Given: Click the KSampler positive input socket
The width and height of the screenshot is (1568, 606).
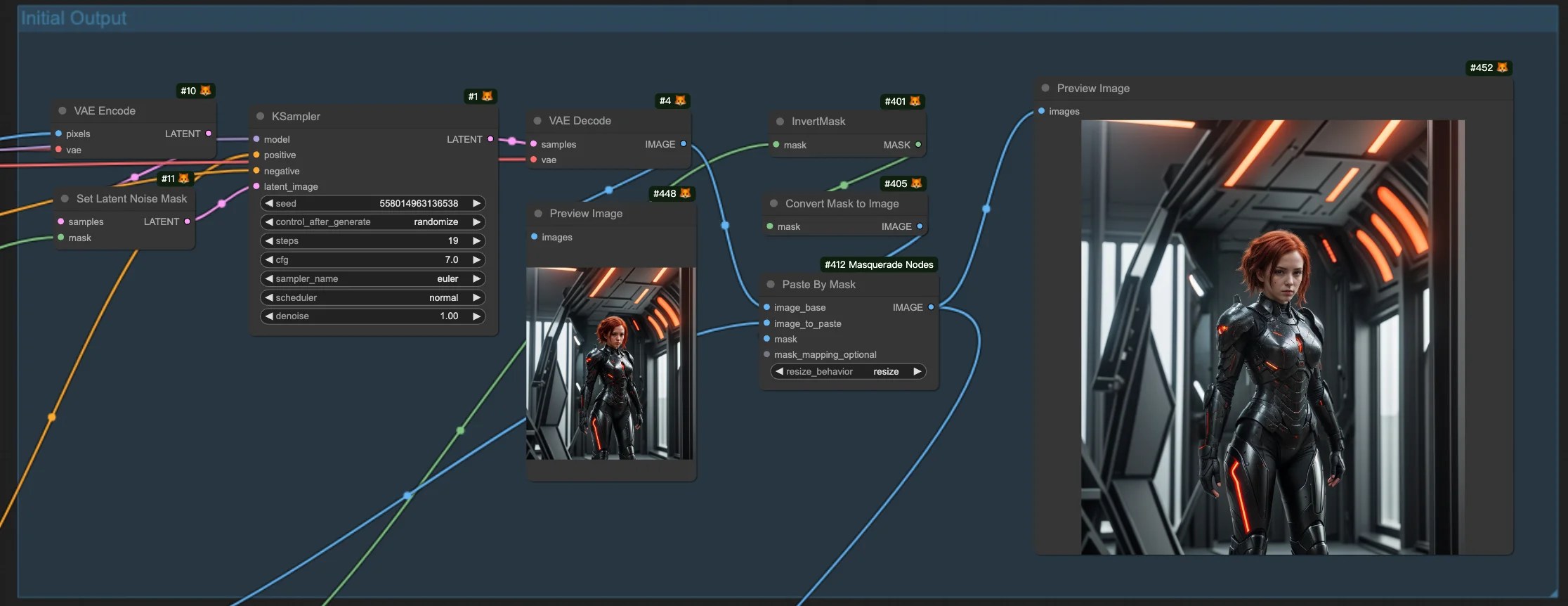Looking at the screenshot, I should click(x=256, y=155).
